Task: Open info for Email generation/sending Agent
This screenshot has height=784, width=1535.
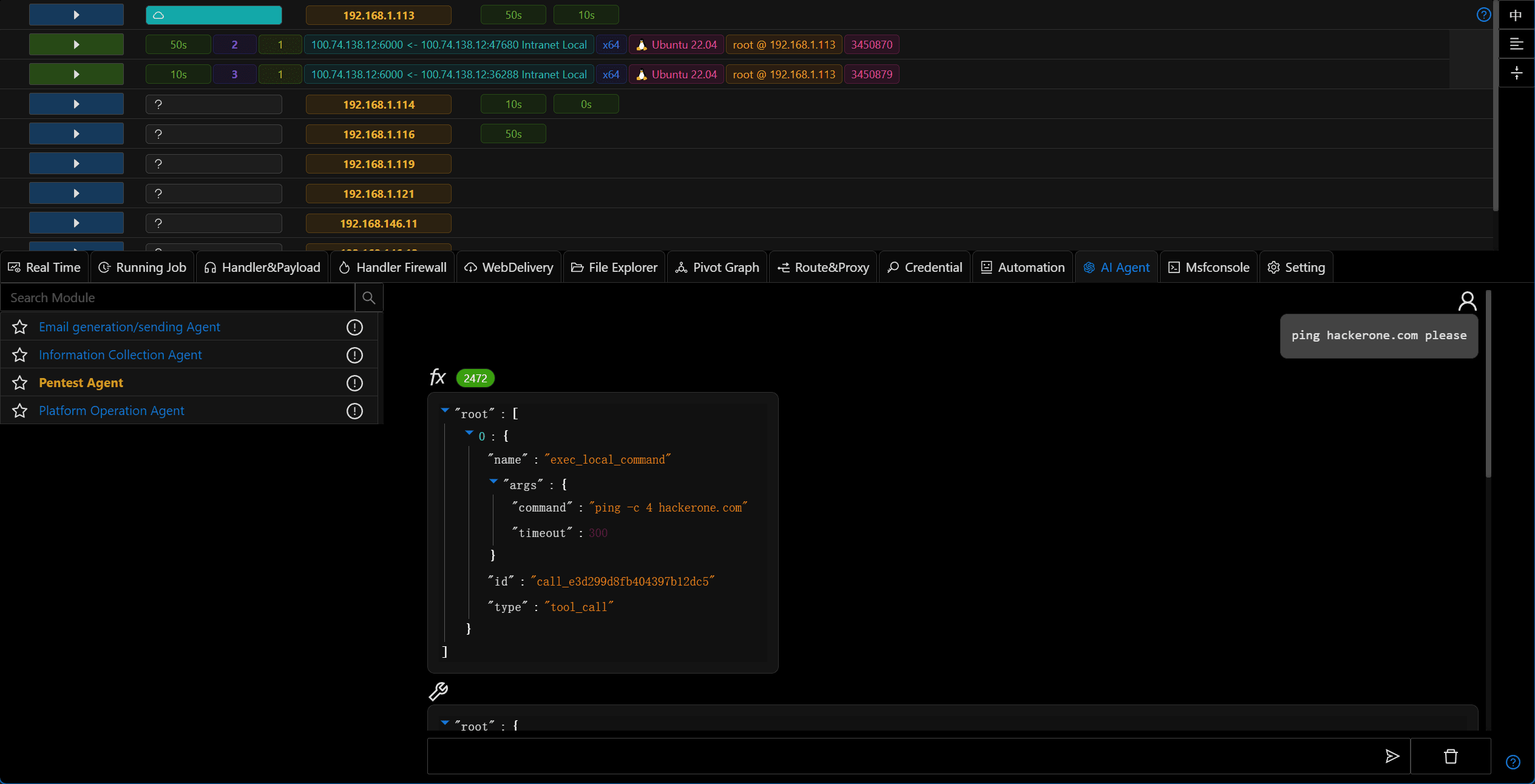Action: pos(354,327)
